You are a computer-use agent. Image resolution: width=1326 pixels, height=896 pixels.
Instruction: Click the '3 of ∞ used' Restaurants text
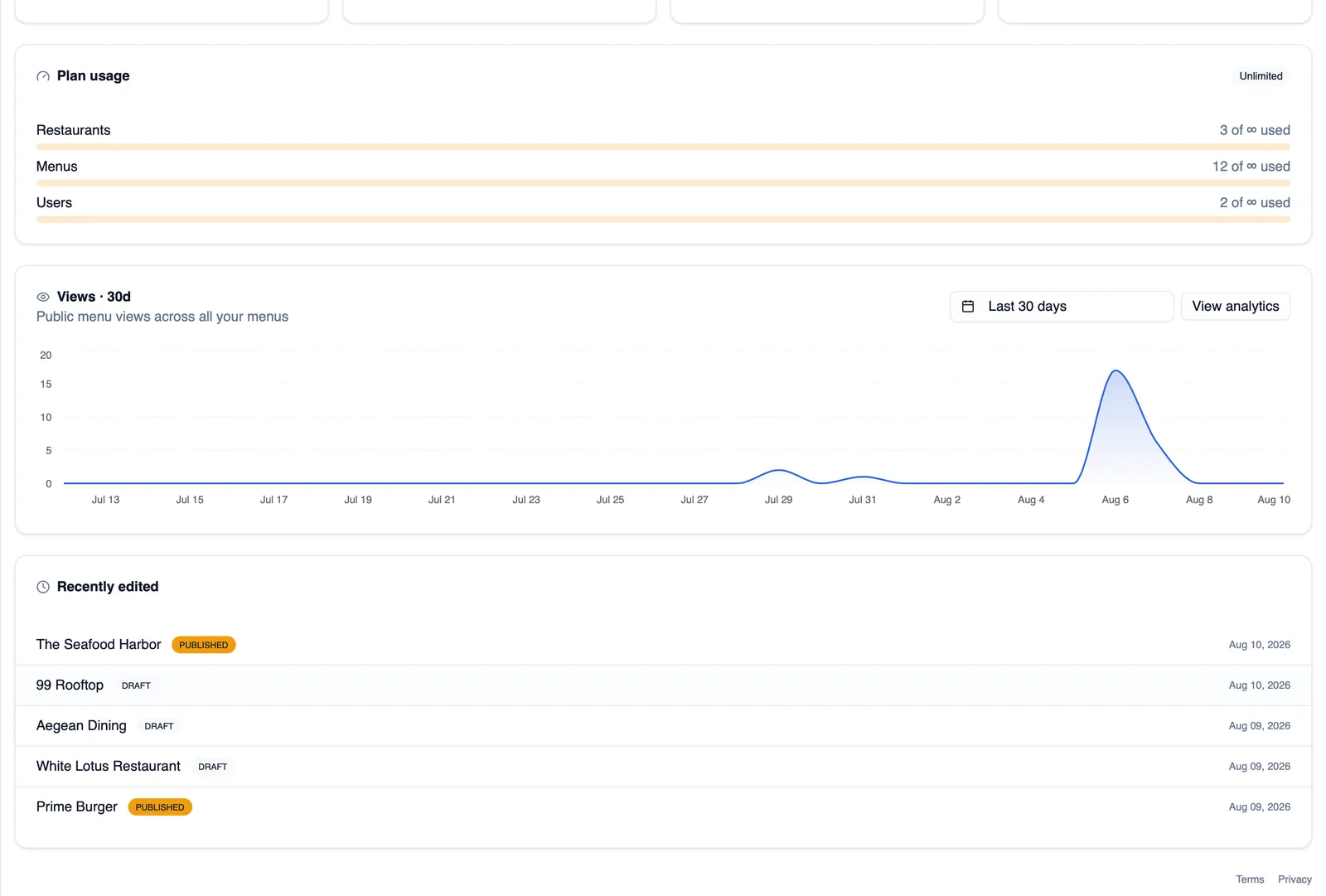click(x=1255, y=130)
